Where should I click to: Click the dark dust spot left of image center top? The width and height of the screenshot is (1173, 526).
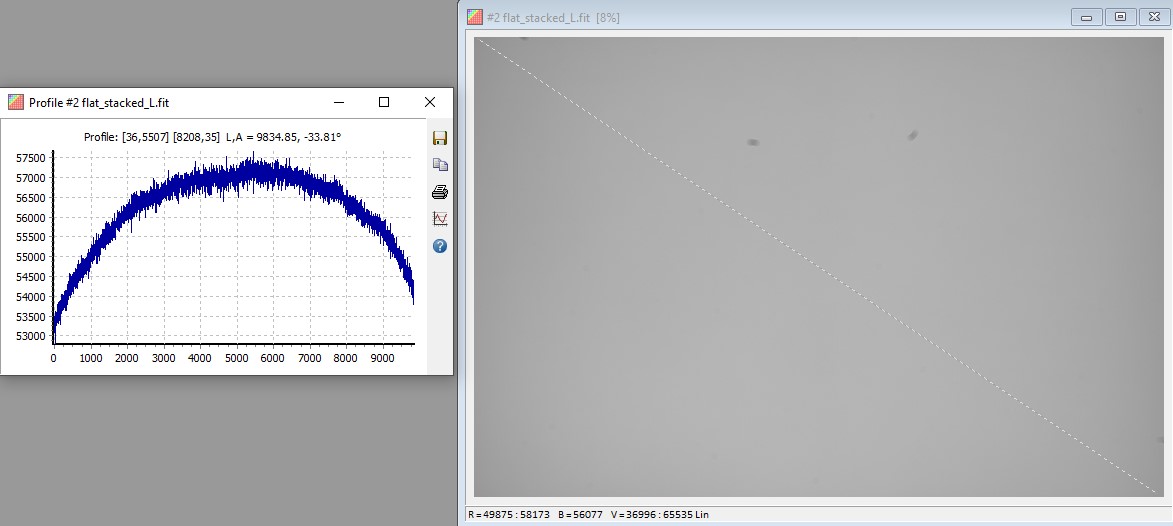pyautogui.click(x=752, y=142)
